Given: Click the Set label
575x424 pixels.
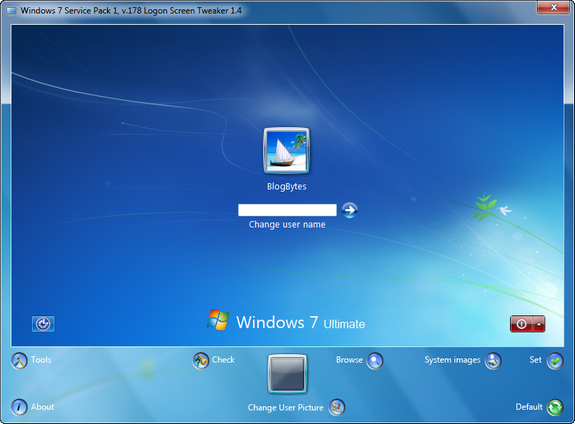Looking at the screenshot, I should coord(535,360).
